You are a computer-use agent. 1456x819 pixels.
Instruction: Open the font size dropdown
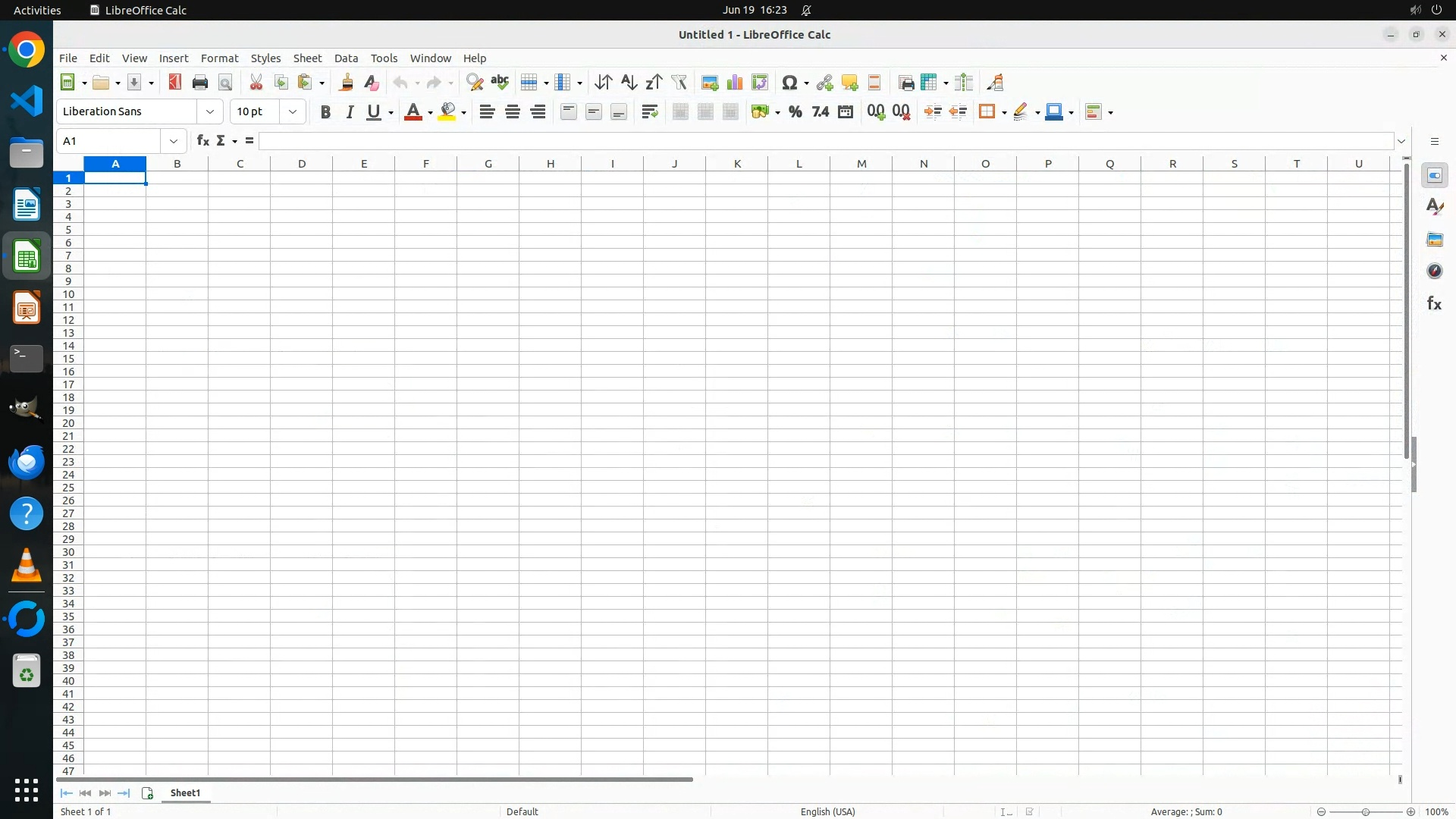pos(292,112)
